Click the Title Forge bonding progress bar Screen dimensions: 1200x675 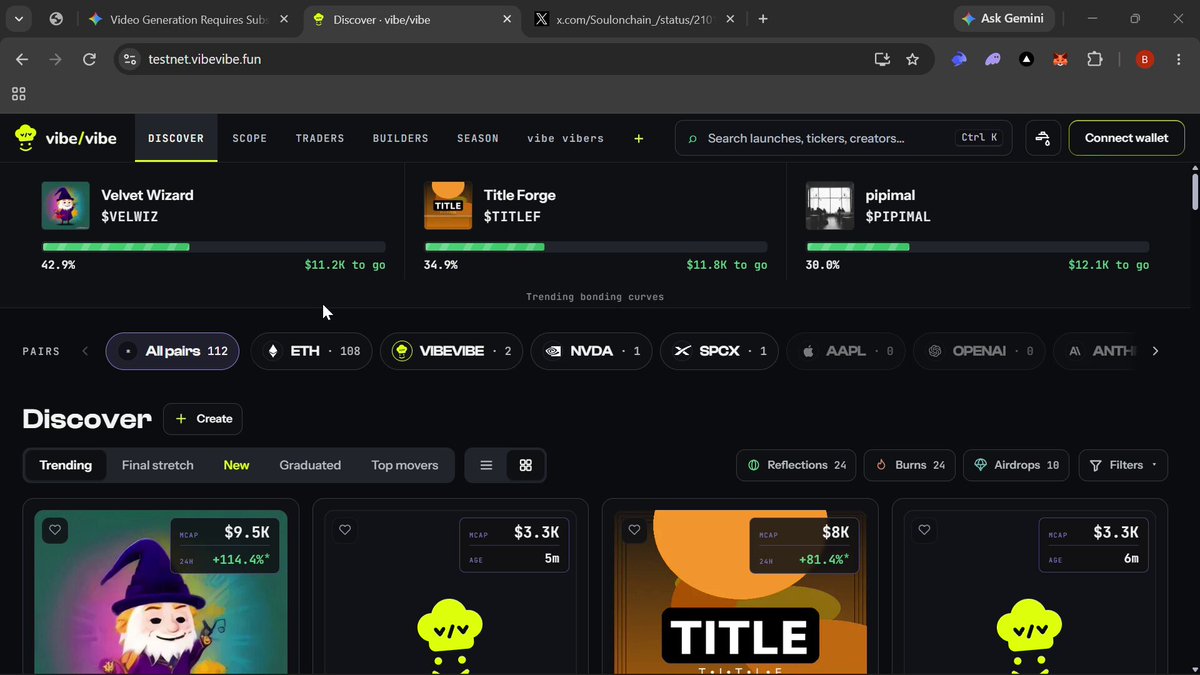pos(596,247)
